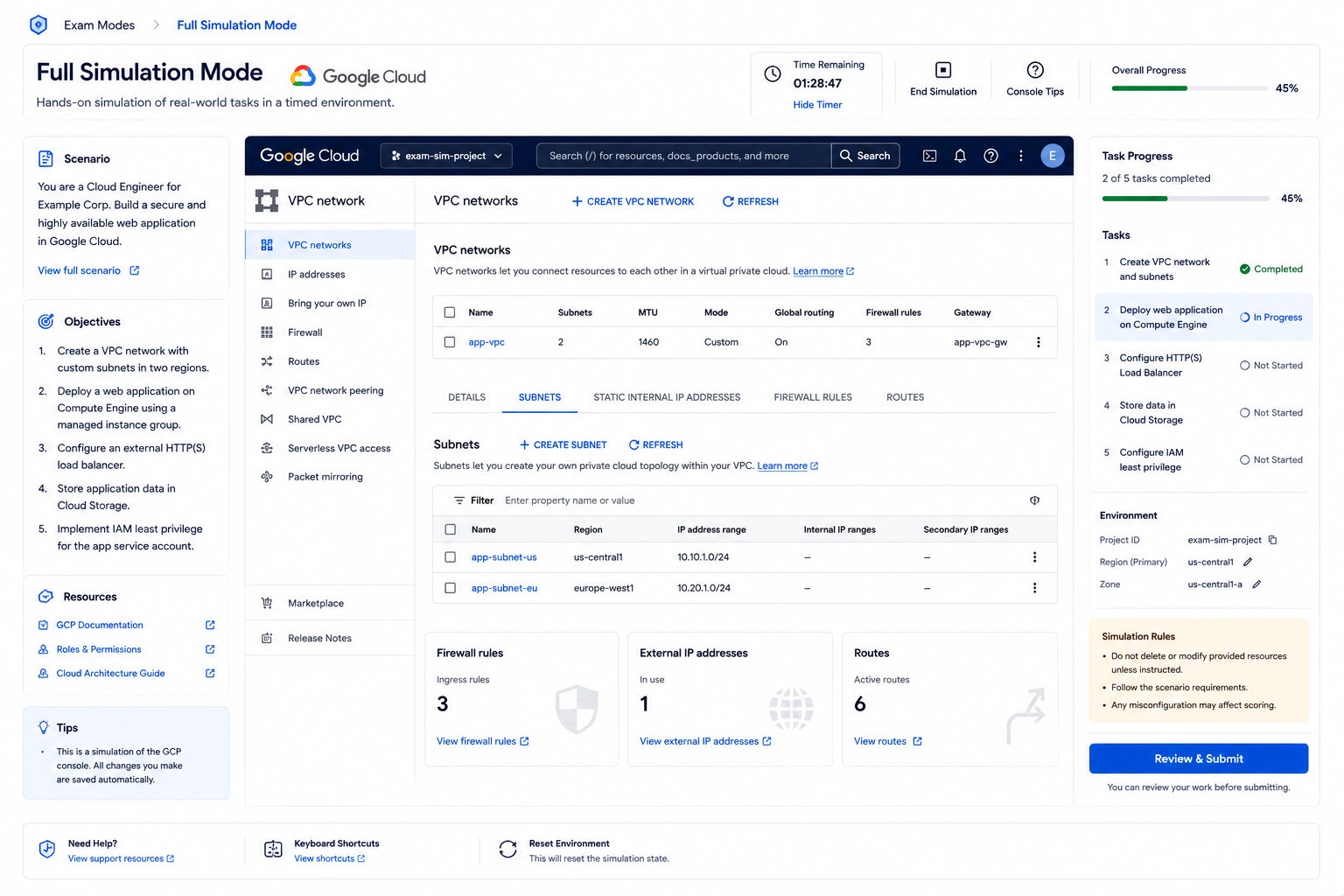Viewport: 1344px width, 896px height.
Task: Switch to the DETAILS tab
Action: click(466, 397)
